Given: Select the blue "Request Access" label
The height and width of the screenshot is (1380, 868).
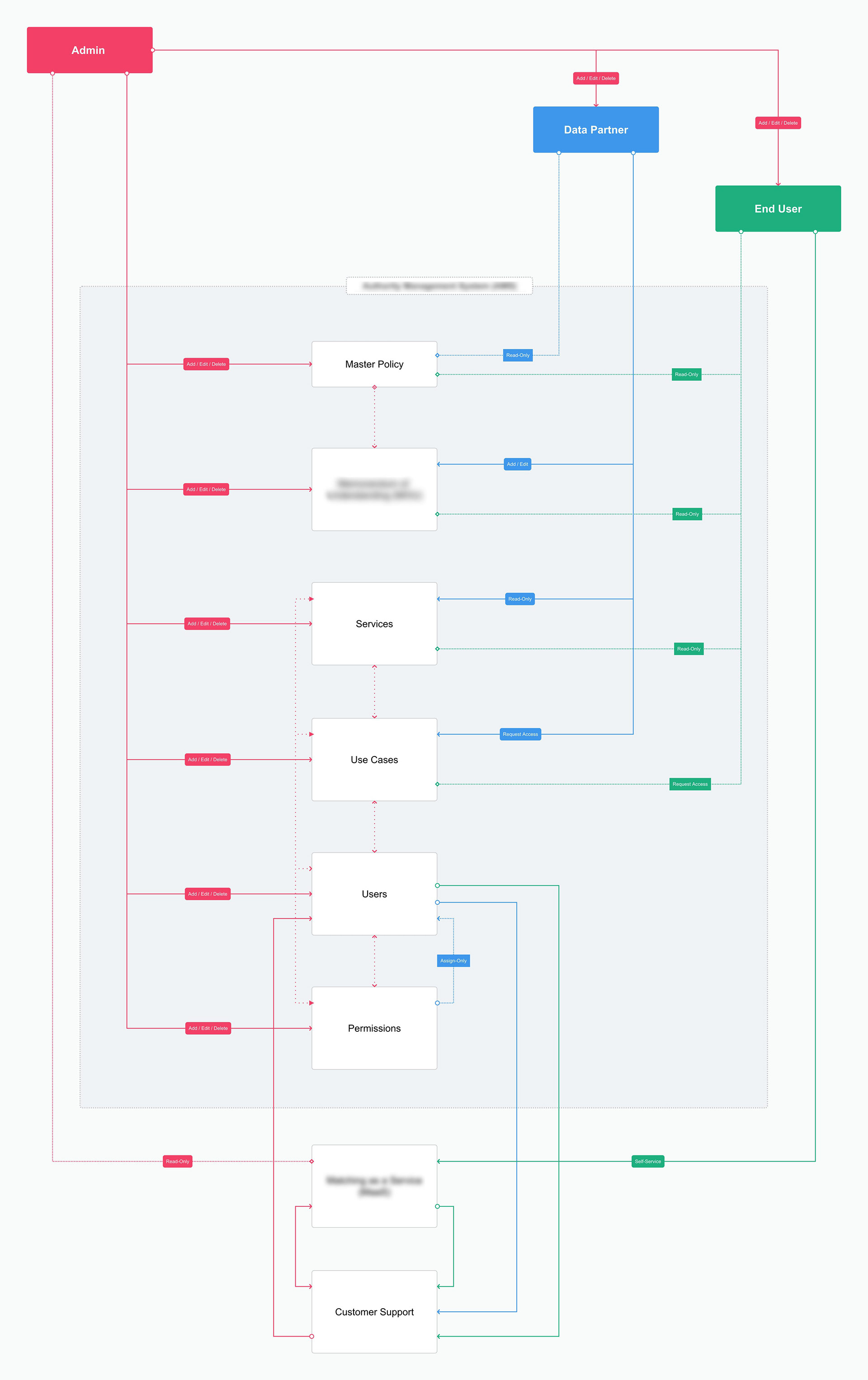Looking at the screenshot, I should click(x=520, y=734).
